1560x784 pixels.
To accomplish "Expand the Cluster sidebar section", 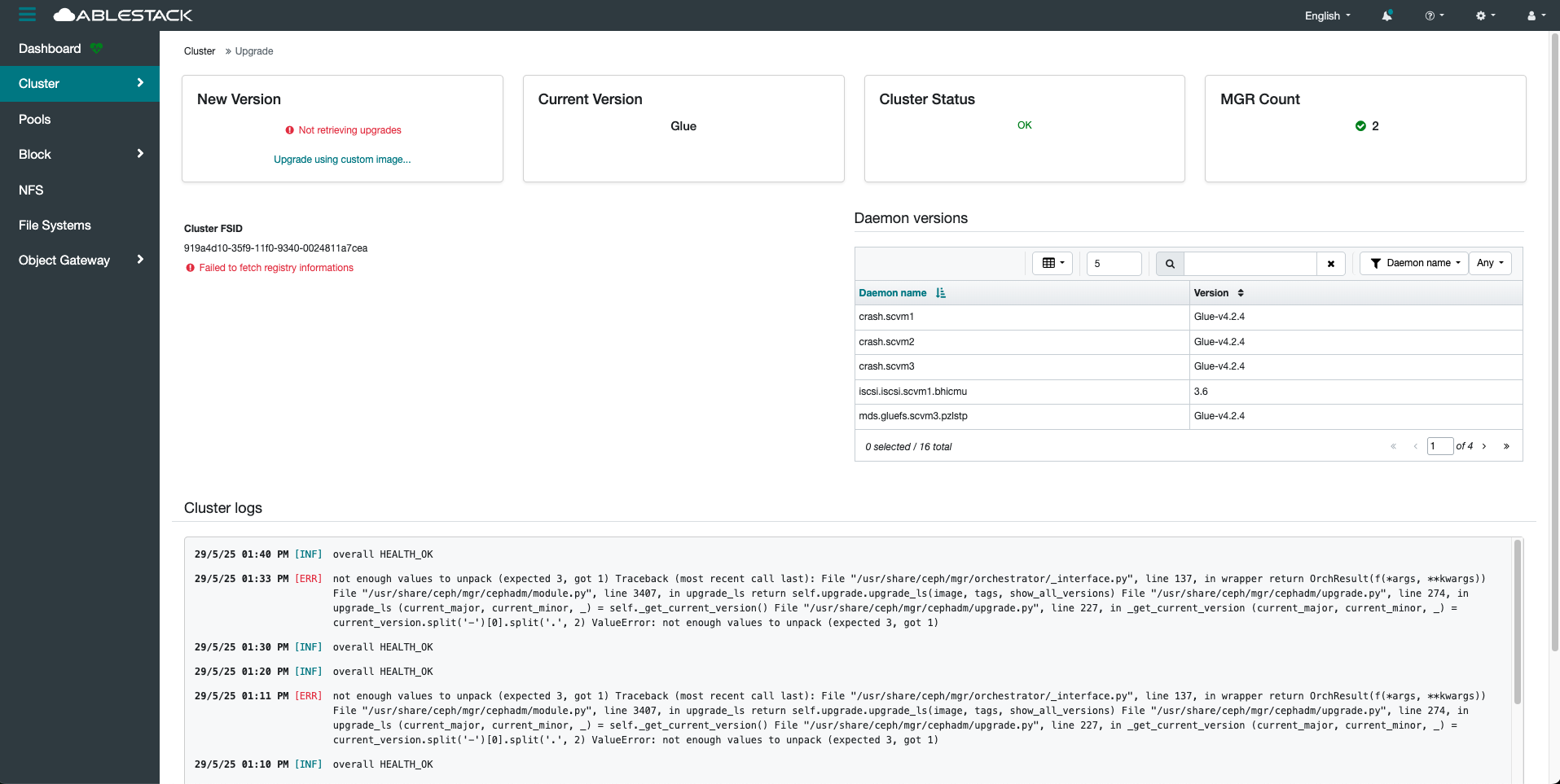I will (x=80, y=84).
